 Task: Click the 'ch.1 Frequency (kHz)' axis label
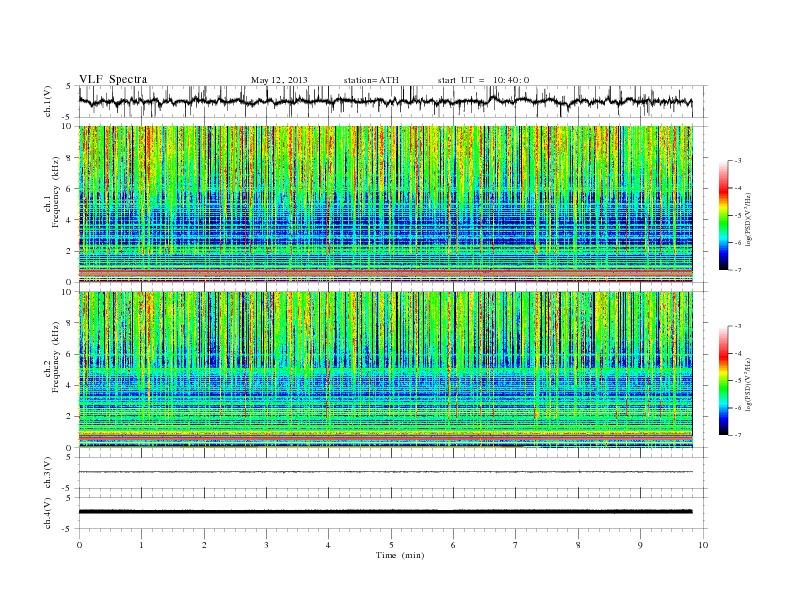click(x=52, y=192)
